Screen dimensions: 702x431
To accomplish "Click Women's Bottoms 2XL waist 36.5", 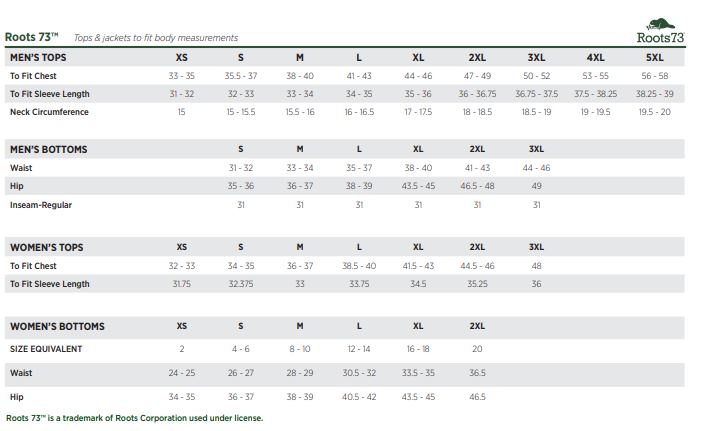I will [477, 373].
